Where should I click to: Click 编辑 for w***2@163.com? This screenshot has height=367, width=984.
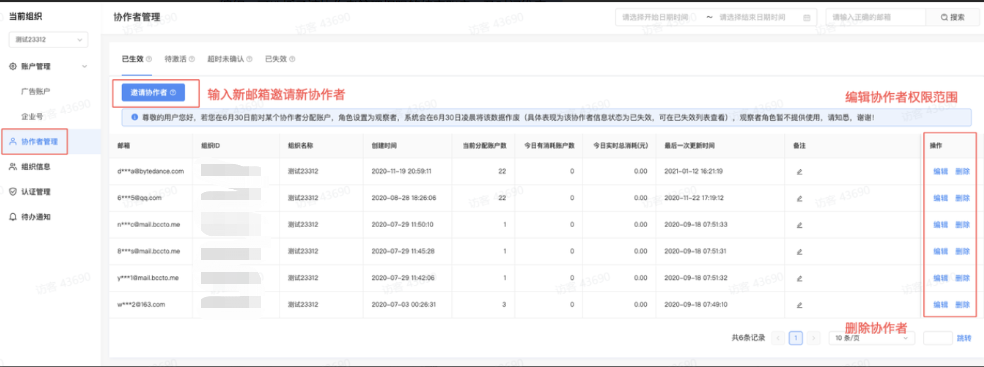click(x=940, y=305)
